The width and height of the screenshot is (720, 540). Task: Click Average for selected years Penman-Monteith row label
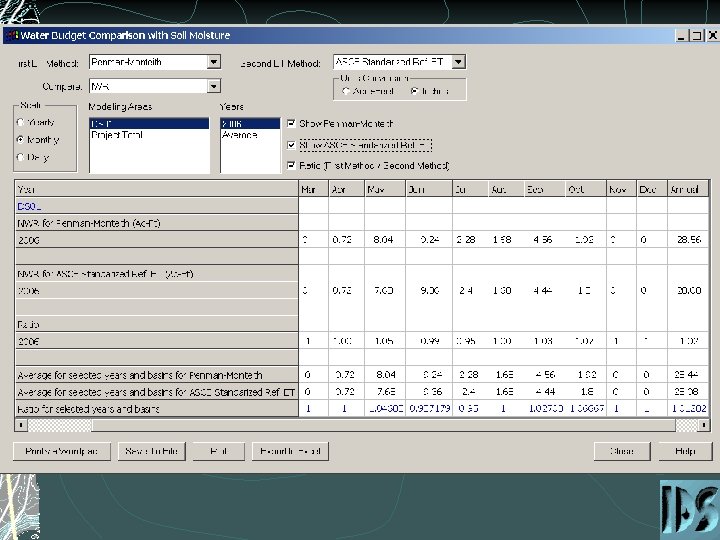[157, 375]
